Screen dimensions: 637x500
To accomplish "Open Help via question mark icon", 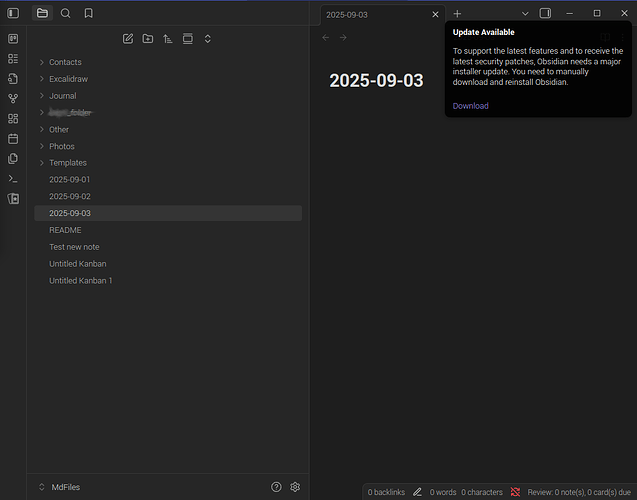I will point(276,487).
